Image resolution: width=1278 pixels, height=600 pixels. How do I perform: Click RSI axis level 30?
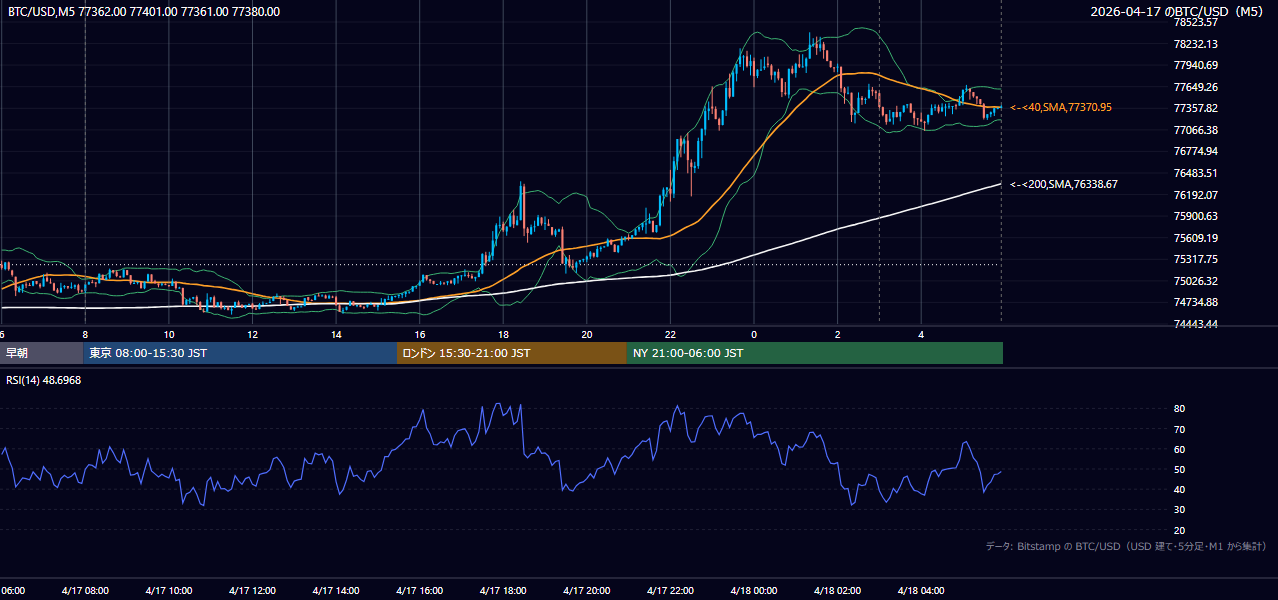1179,509
